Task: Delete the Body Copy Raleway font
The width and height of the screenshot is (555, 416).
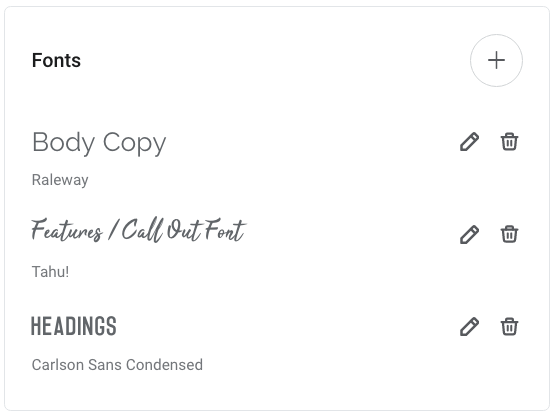Action: [509, 142]
